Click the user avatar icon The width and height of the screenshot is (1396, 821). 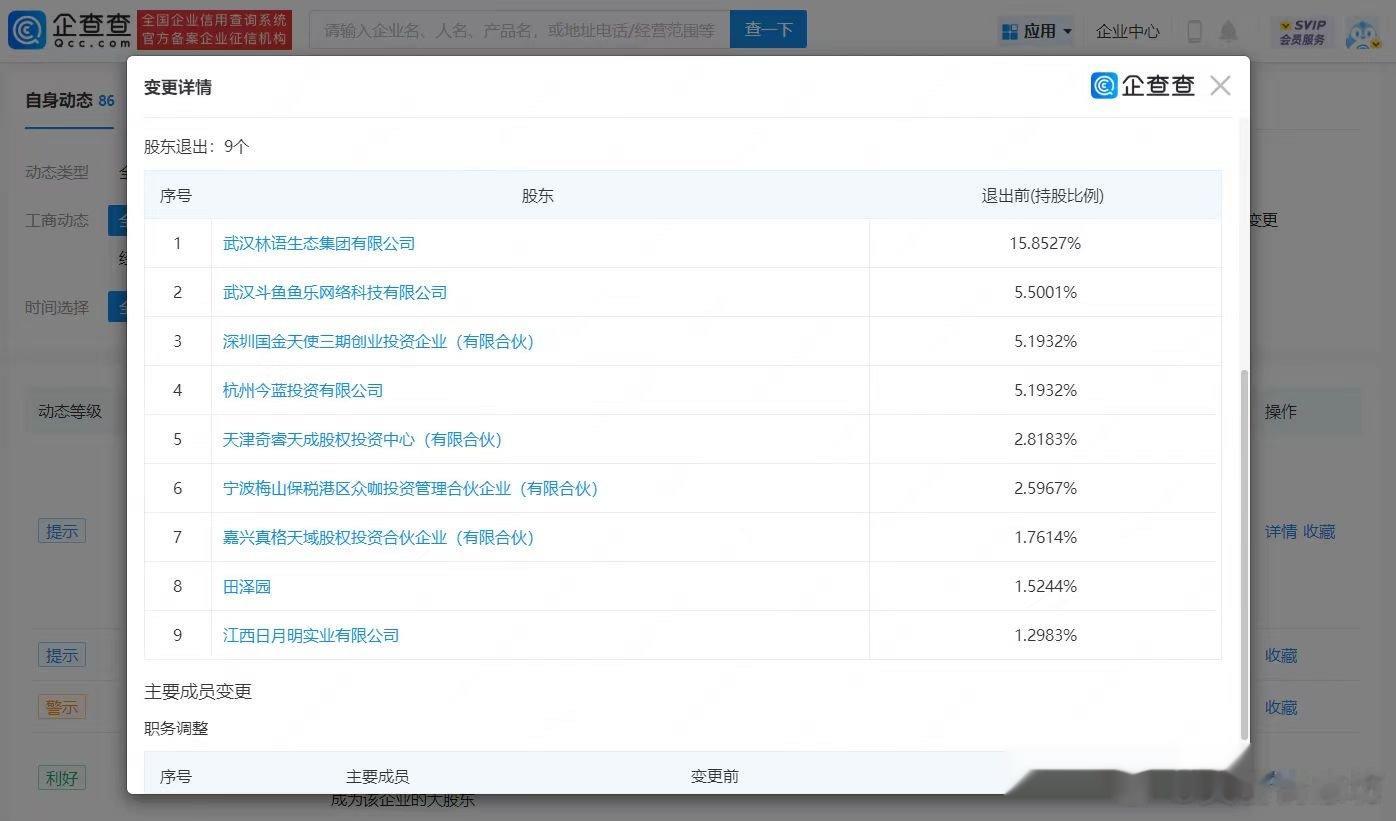pos(1362,32)
